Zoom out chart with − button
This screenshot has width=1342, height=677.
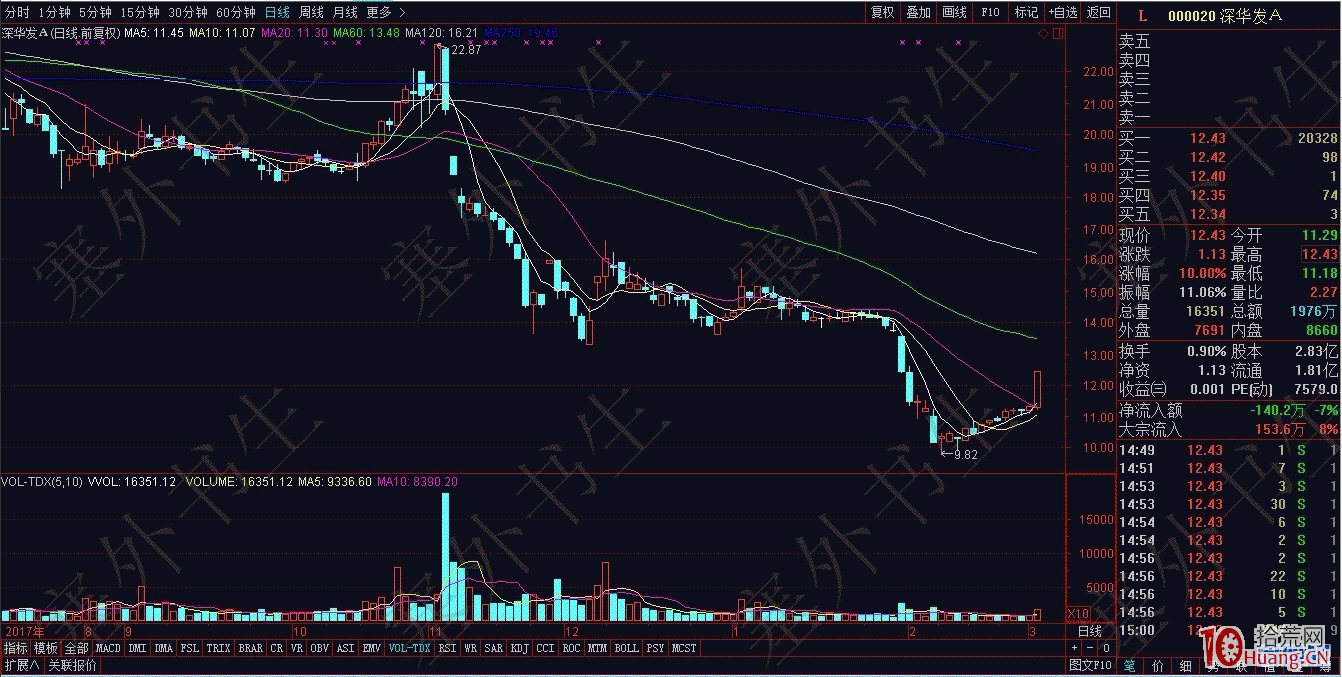(1091, 648)
